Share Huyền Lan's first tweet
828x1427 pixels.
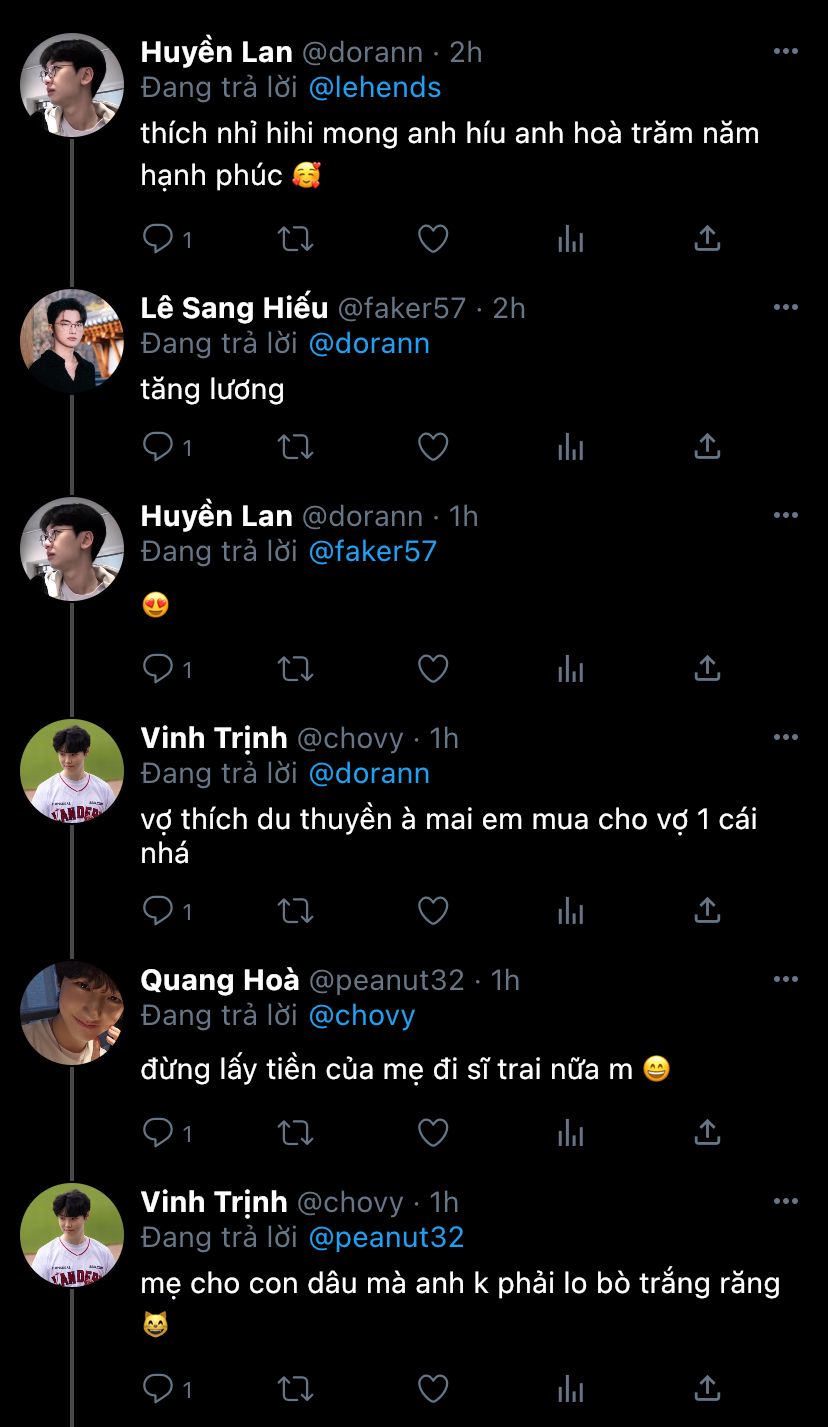click(x=707, y=238)
